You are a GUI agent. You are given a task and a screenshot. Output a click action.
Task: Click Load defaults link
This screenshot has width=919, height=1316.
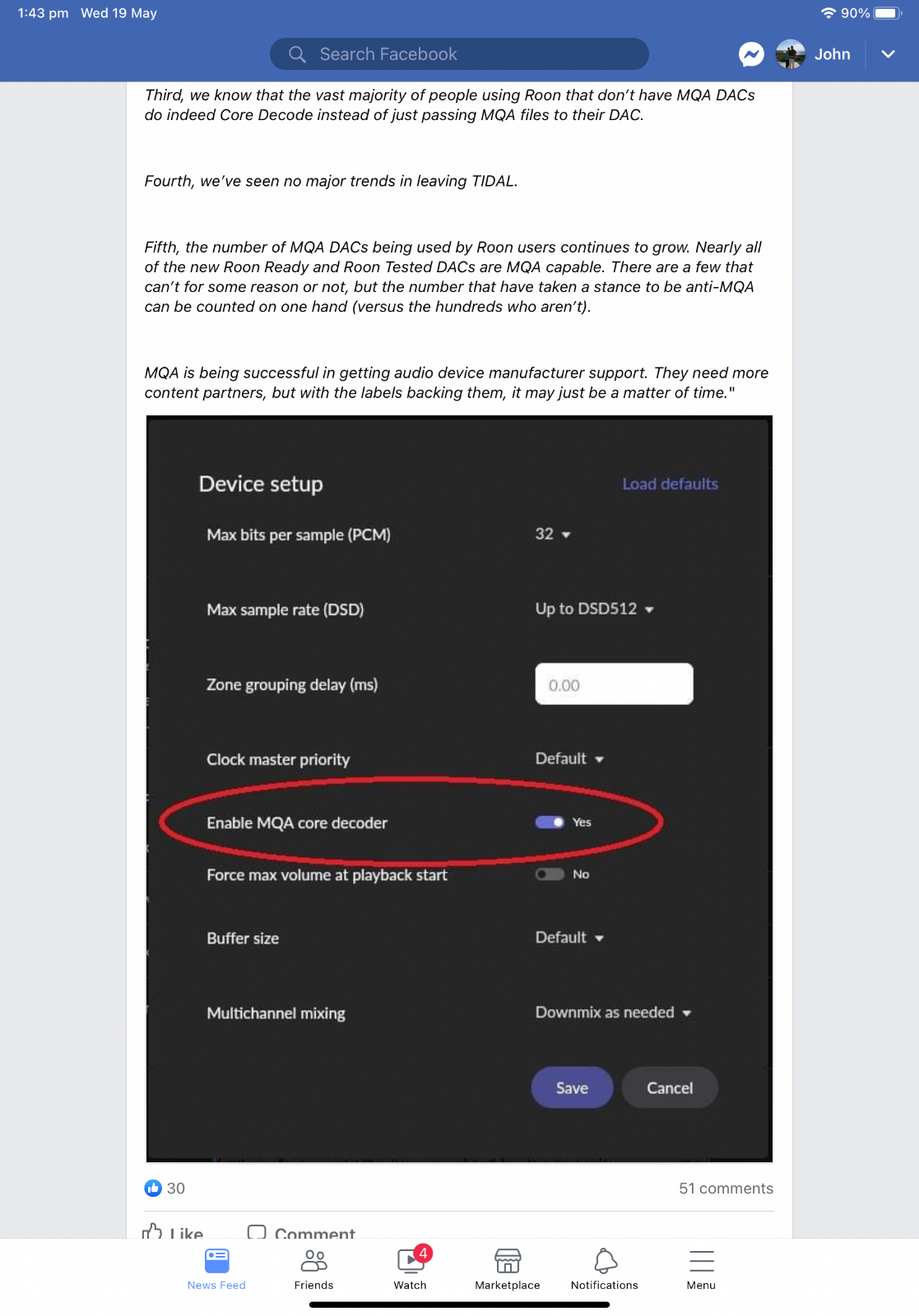[670, 484]
